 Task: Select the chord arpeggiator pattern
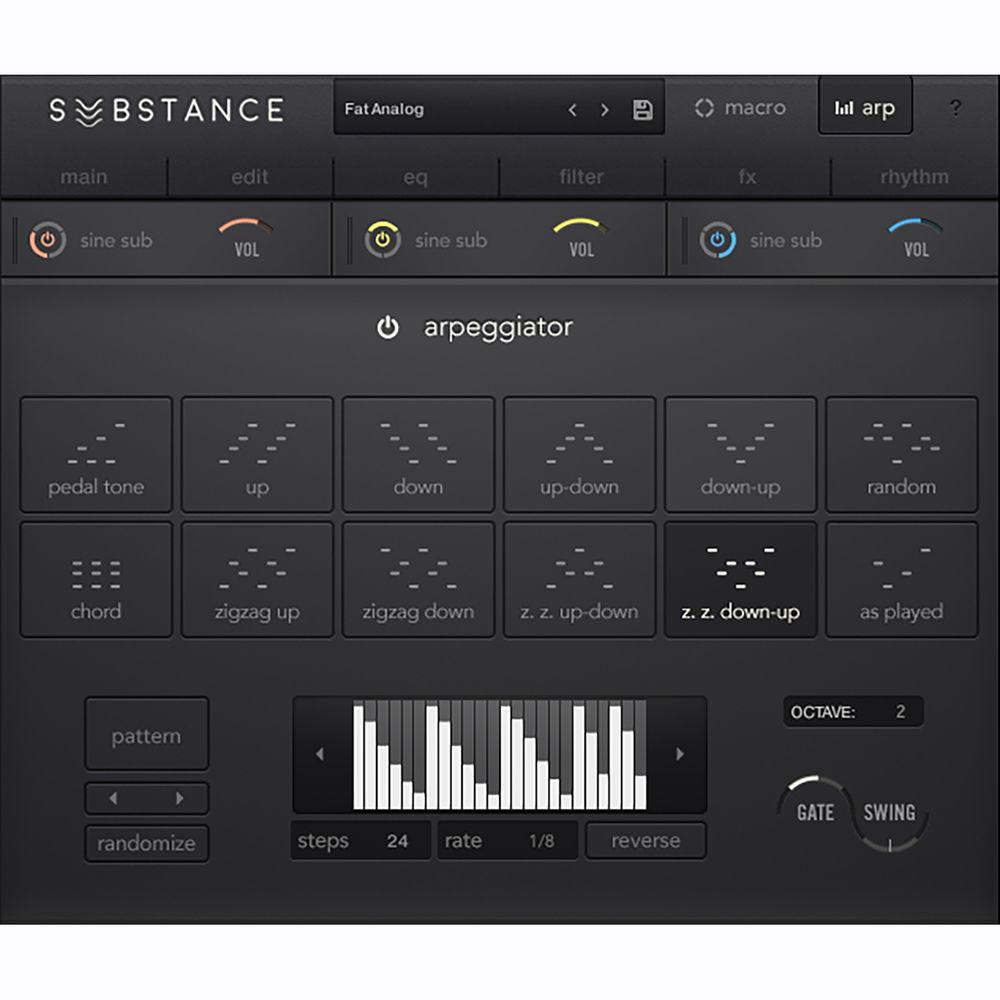tap(96, 579)
